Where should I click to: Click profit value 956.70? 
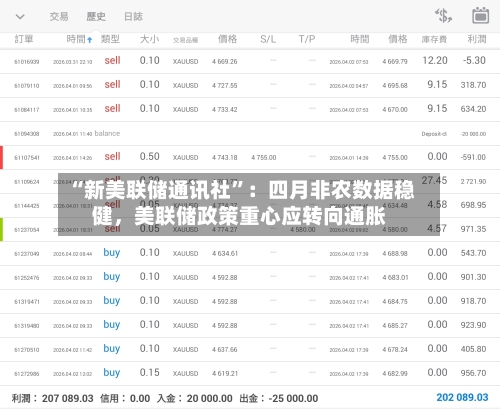tap(473, 373)
